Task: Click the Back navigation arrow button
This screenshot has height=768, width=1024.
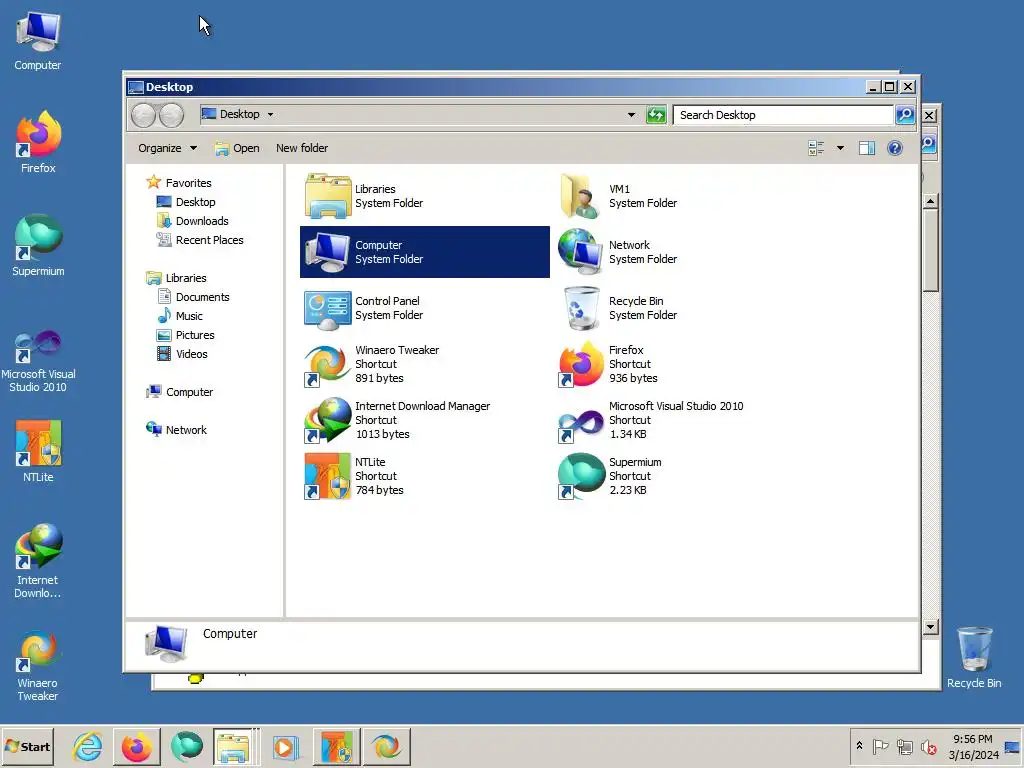Action: [x=144, y=115]
